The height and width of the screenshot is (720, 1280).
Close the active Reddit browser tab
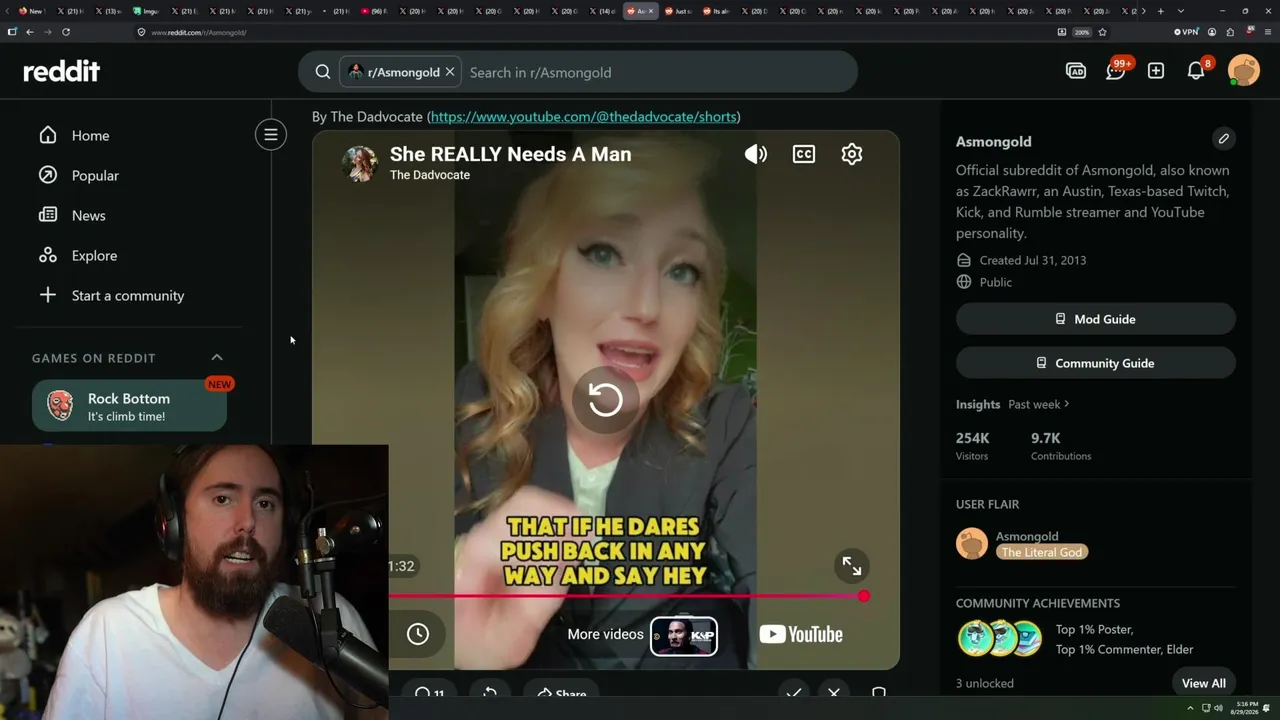[x=651, y=11]
